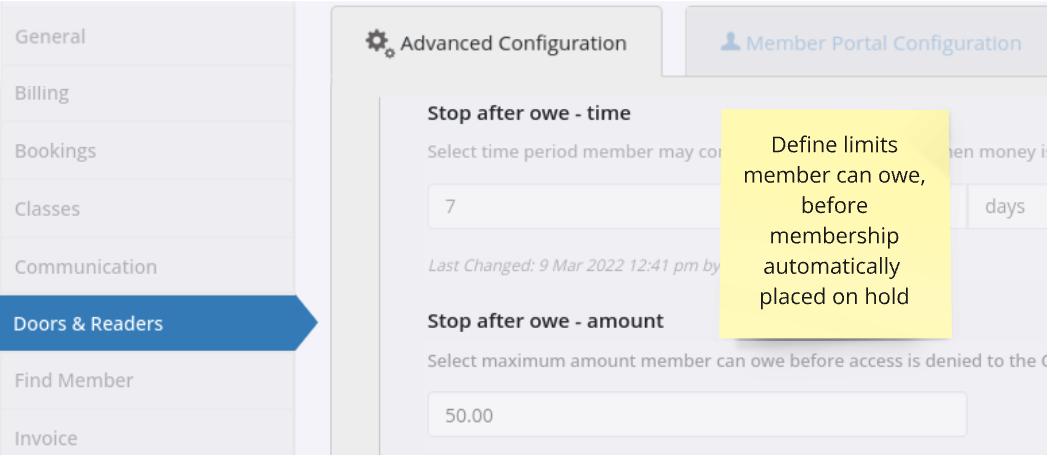Open the General settings section

(x=147, y=36)
